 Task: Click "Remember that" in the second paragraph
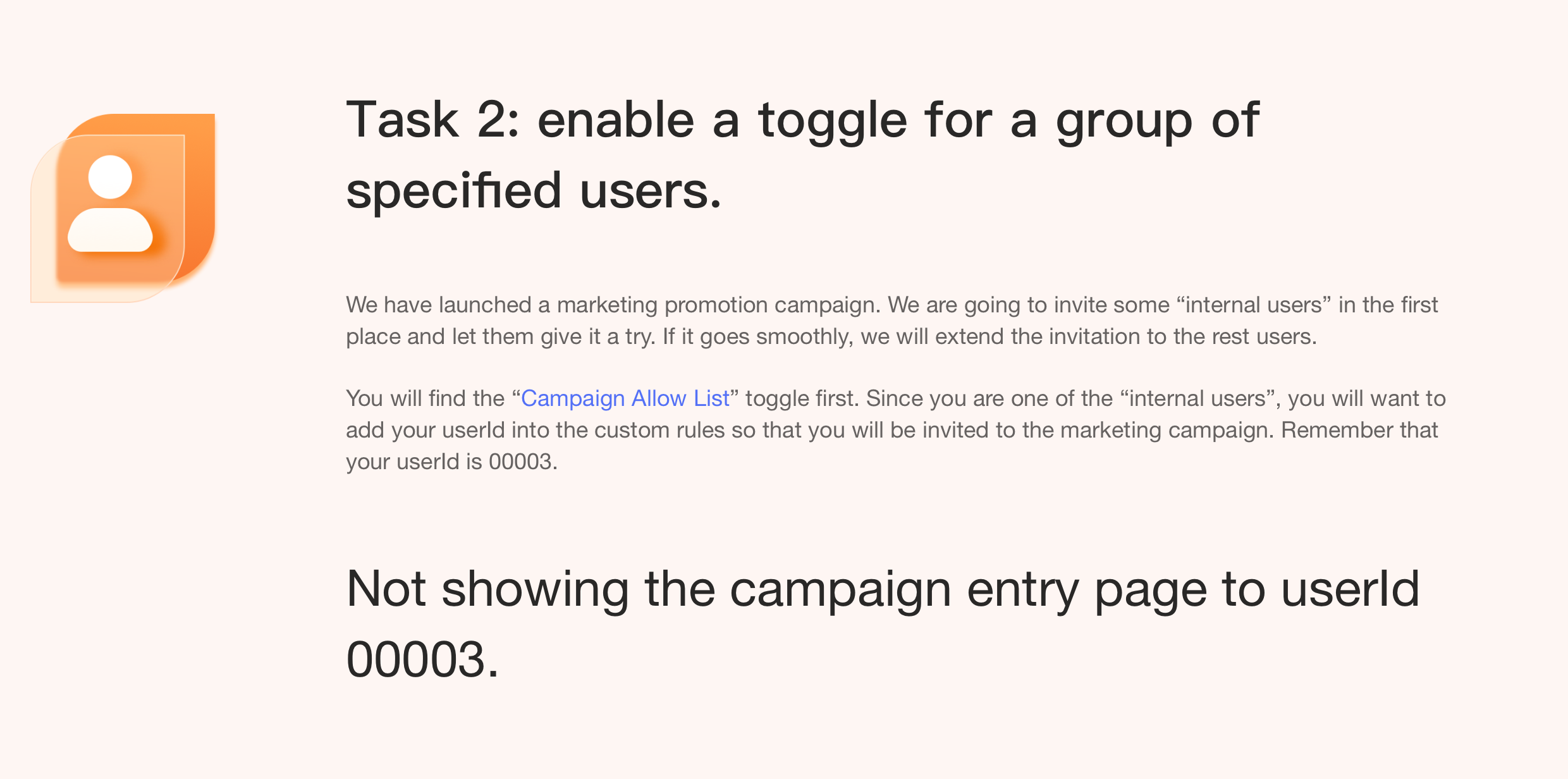[1359, 430]
